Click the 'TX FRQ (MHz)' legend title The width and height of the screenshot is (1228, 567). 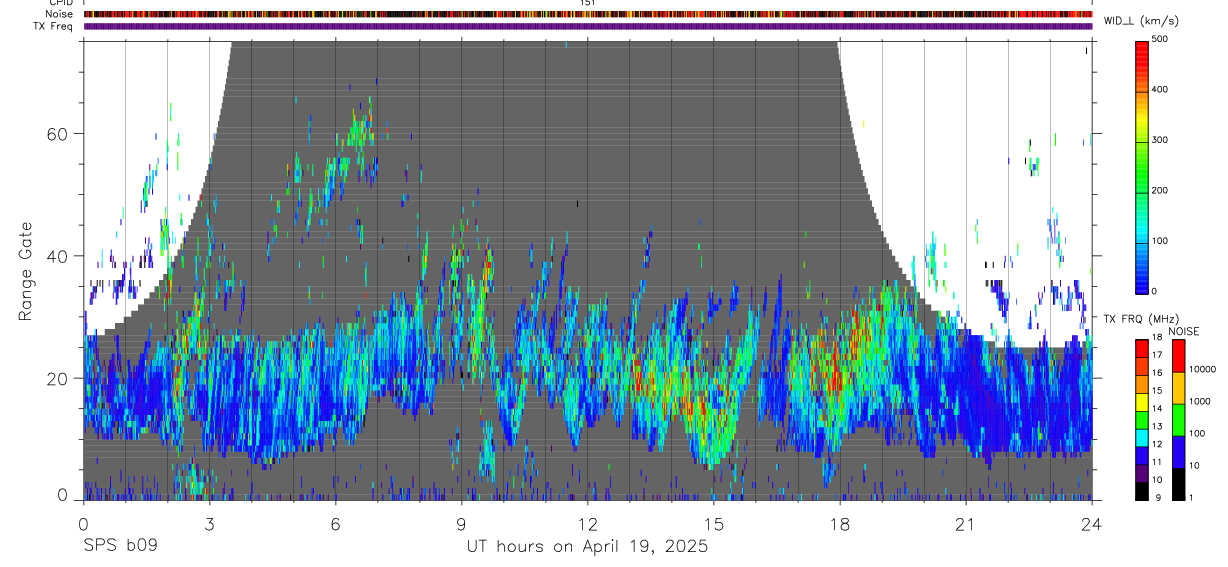(x=1139, y=318)
